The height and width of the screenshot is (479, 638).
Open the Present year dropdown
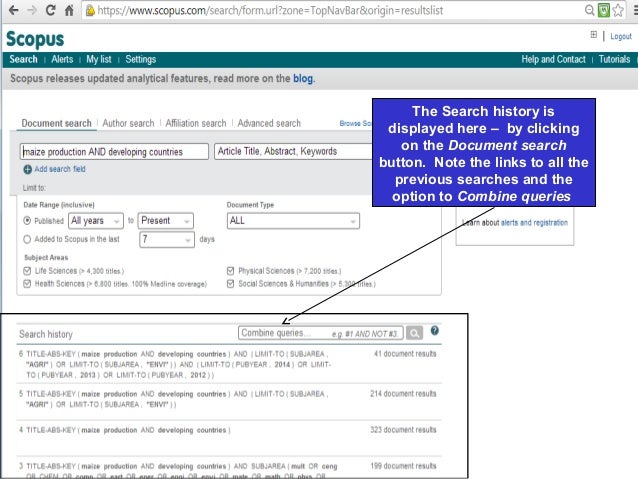point(166,221)
